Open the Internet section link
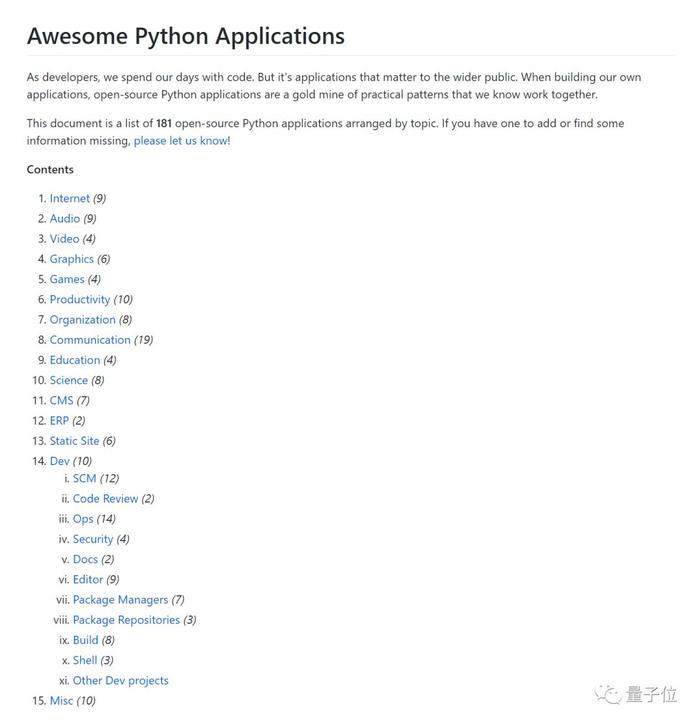 (x=69, y=198)
